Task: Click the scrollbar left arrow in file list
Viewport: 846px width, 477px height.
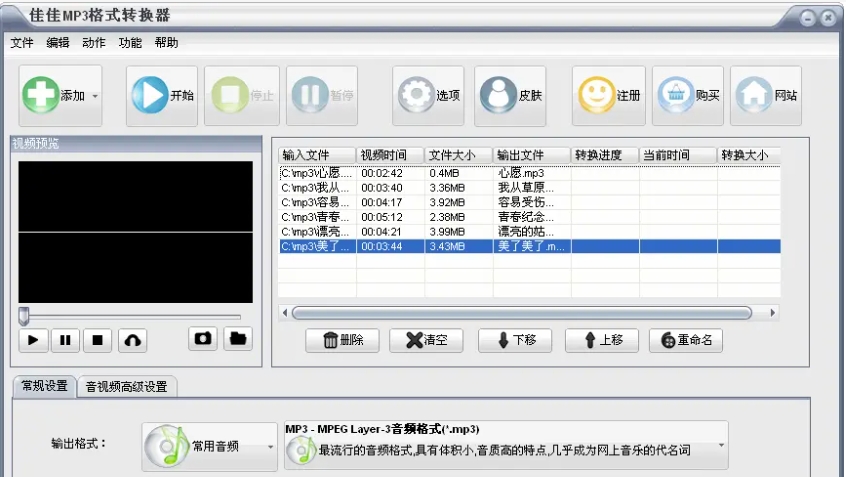Action: click(285, 313)
